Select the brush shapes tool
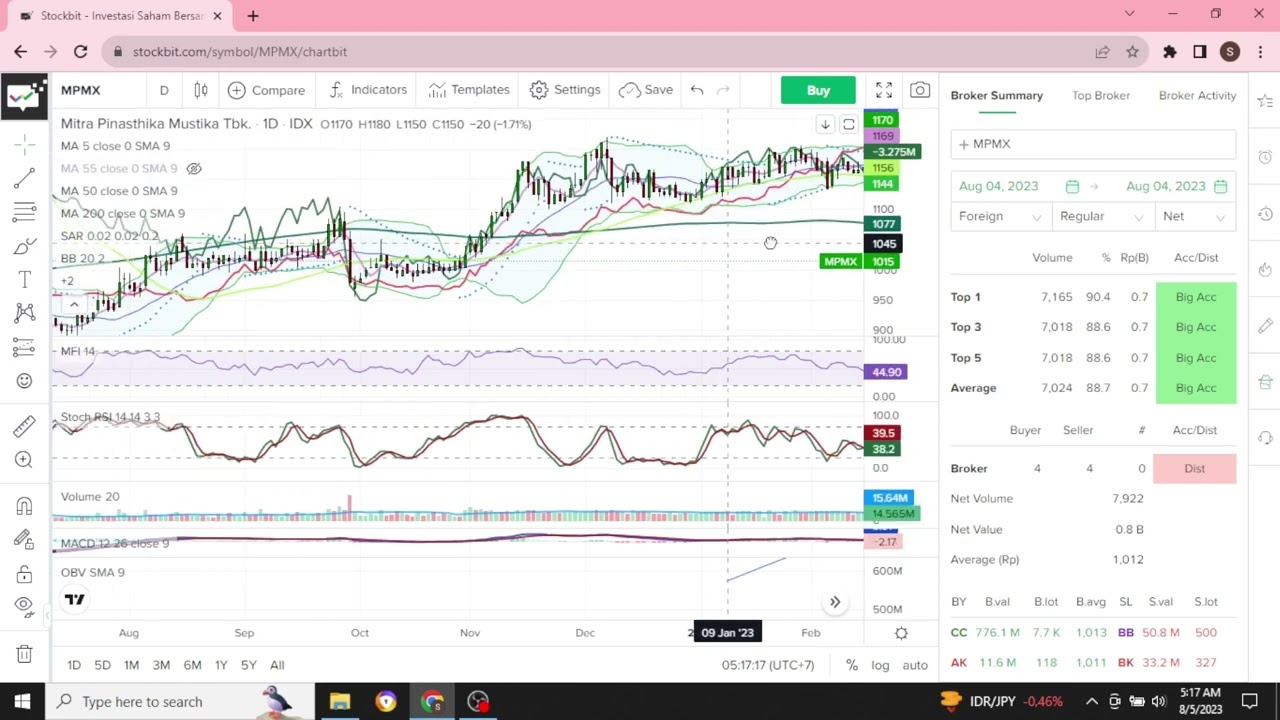This screenshot has height=720, width=1280. [24, 246]
